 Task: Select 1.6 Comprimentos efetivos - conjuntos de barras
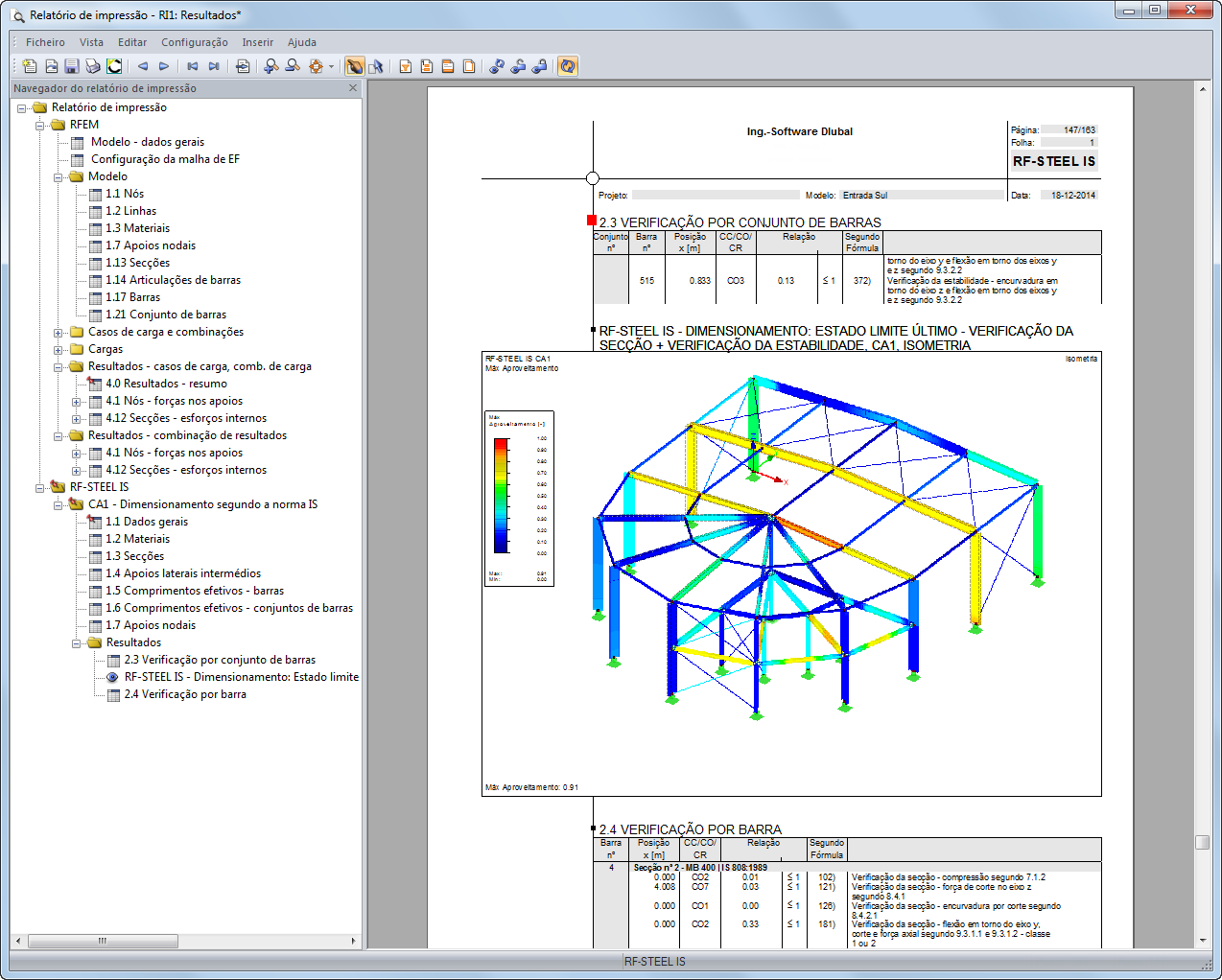[229, 608]
